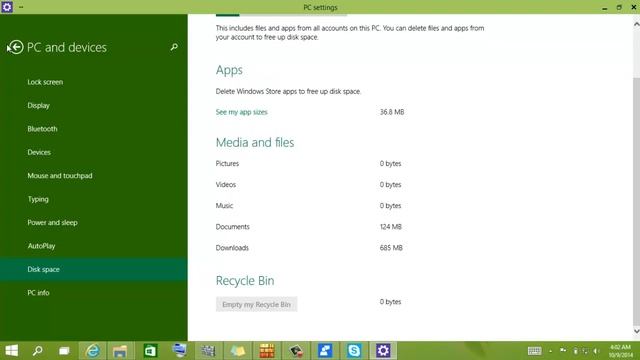Open the brick-wall firewall icon on taskbar
Viewport: 640px width, 360px height.
pos(267,351)
